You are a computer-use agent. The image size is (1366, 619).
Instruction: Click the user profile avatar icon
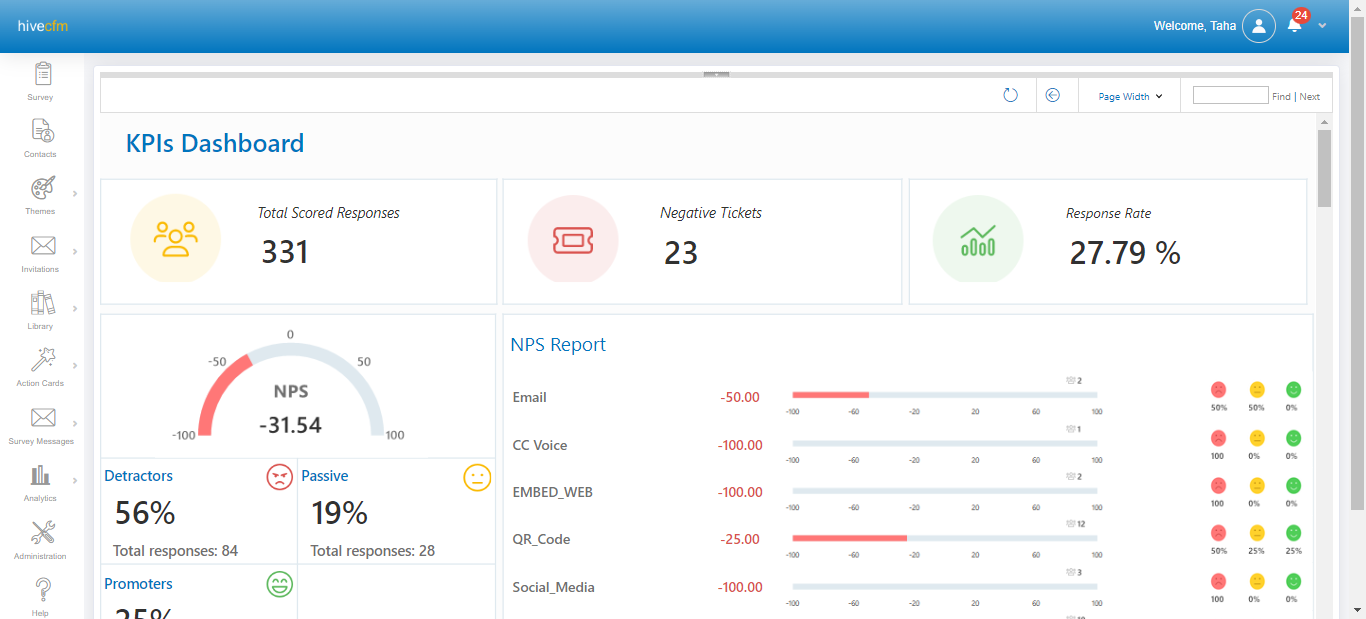coord(1259,26)
